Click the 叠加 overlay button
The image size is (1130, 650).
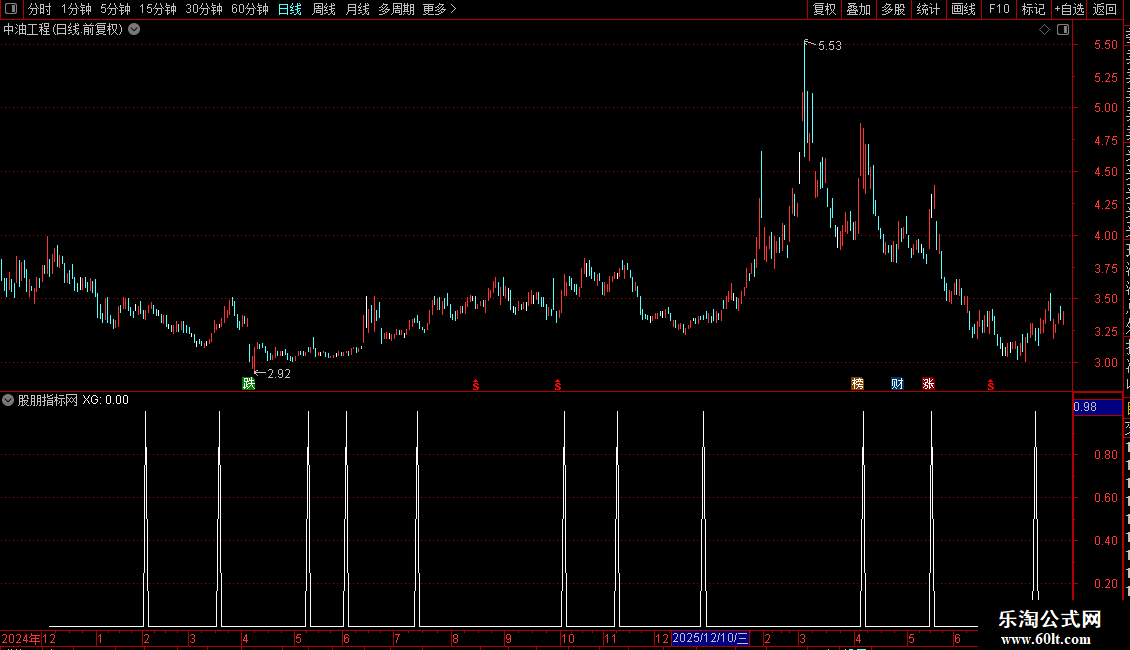pos(858,9)
